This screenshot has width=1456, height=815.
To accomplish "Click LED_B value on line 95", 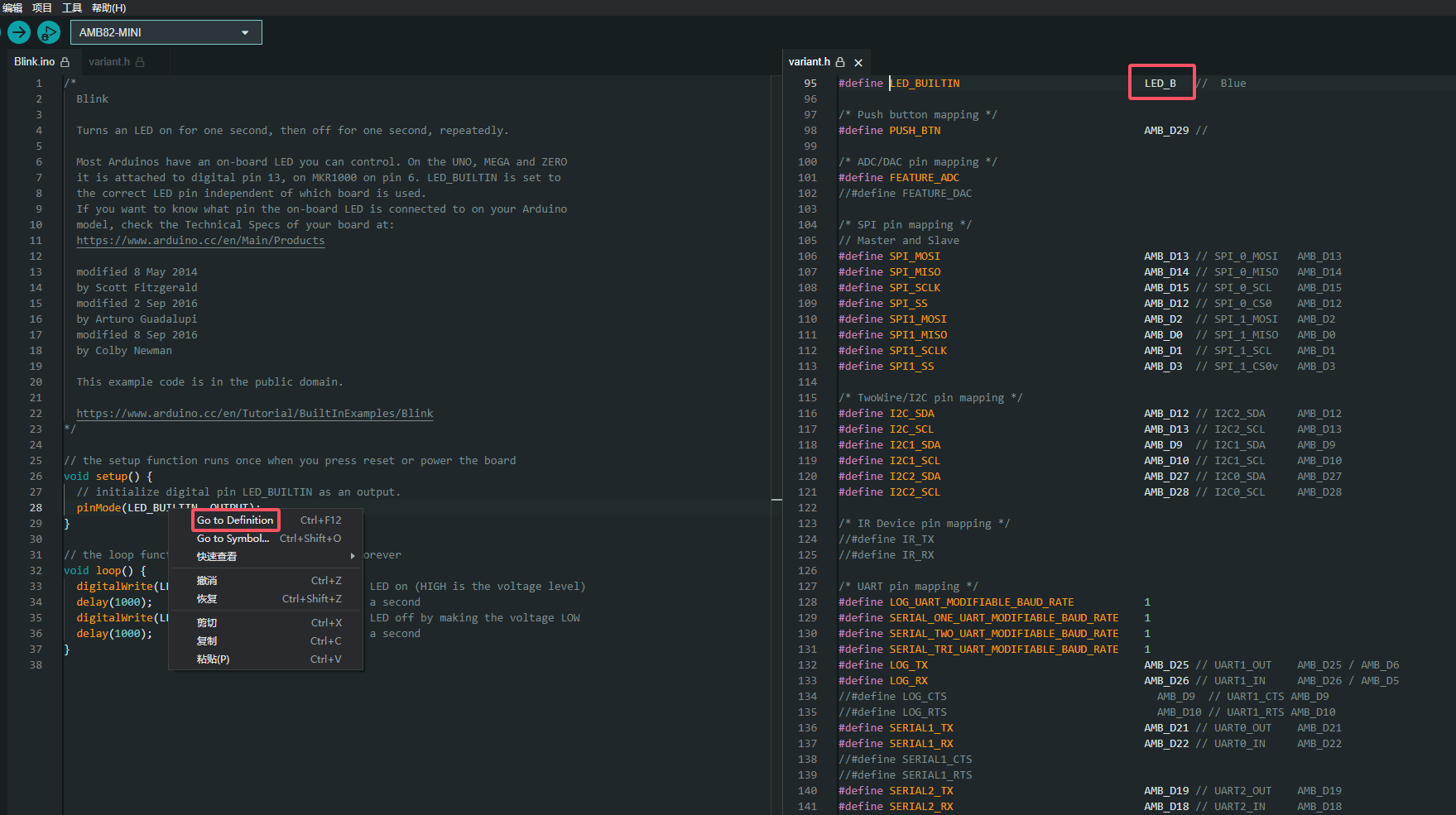I will click(x=1160, y=84).
